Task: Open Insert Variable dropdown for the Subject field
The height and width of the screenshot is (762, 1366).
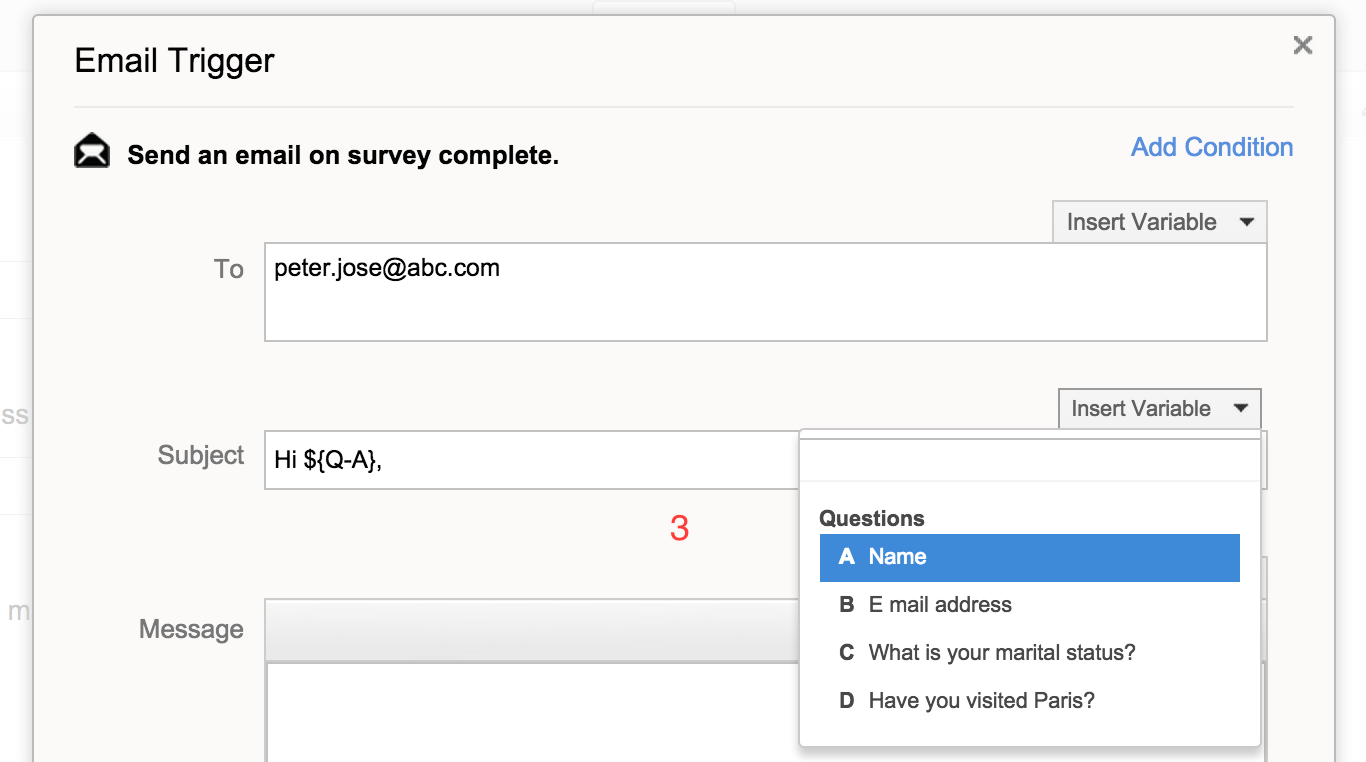Action: pos(1159,408)
